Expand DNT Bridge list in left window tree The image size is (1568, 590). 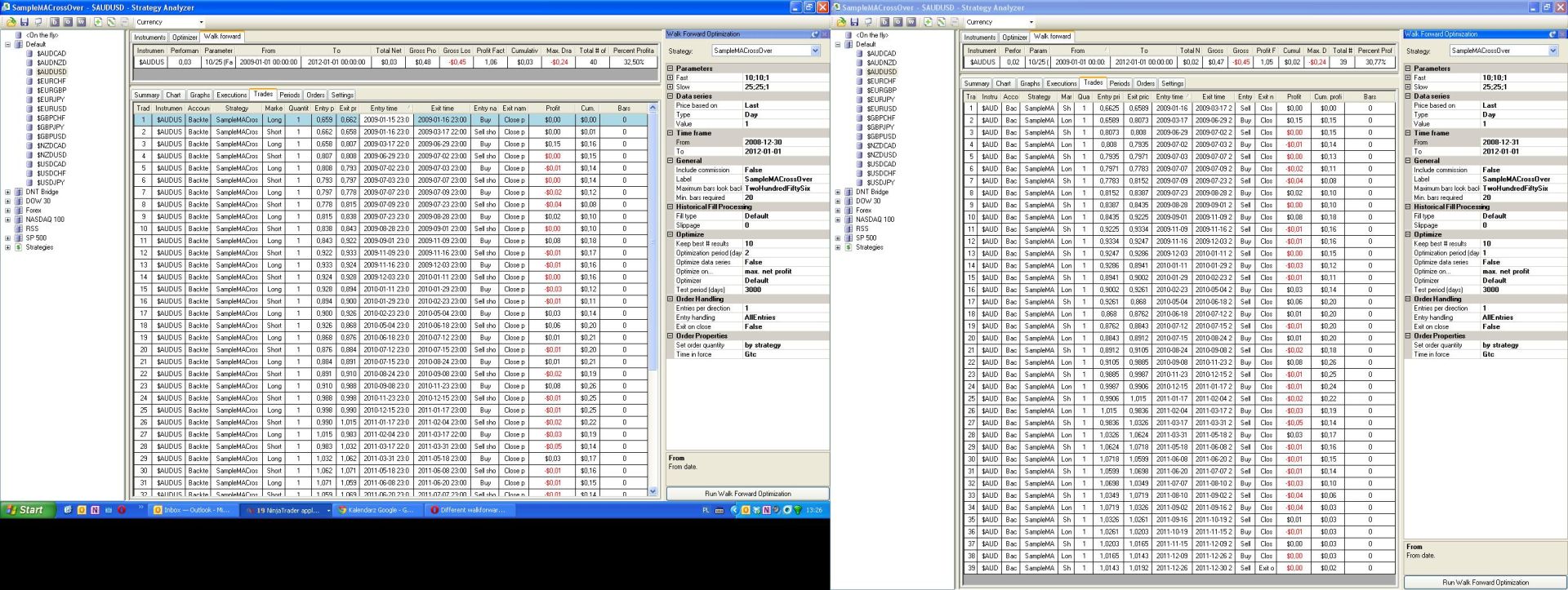(x=8, y=192)
